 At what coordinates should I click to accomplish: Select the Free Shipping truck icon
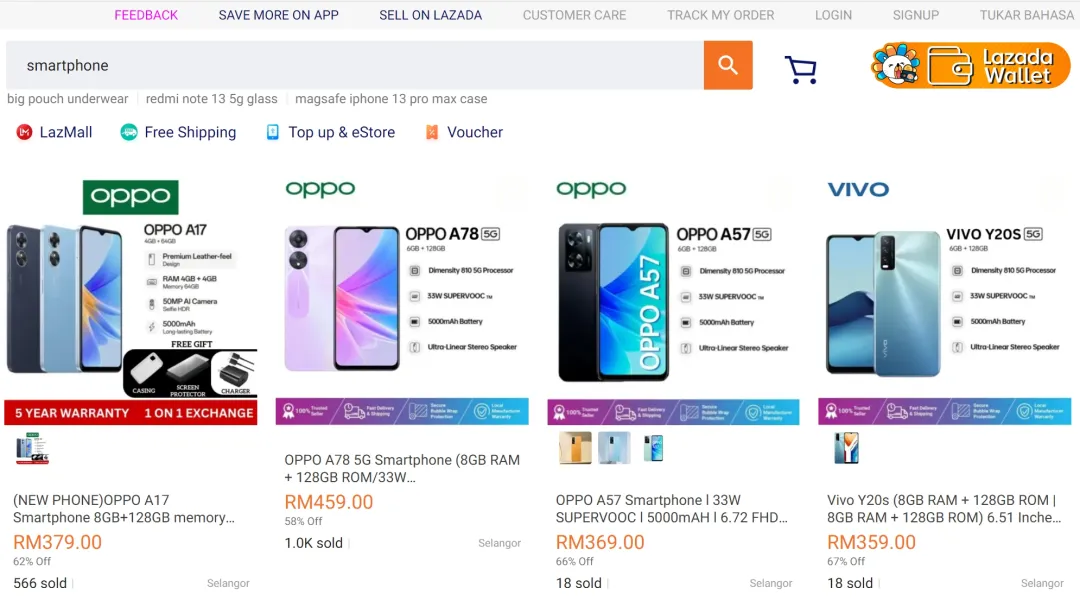tap(129, 132)
